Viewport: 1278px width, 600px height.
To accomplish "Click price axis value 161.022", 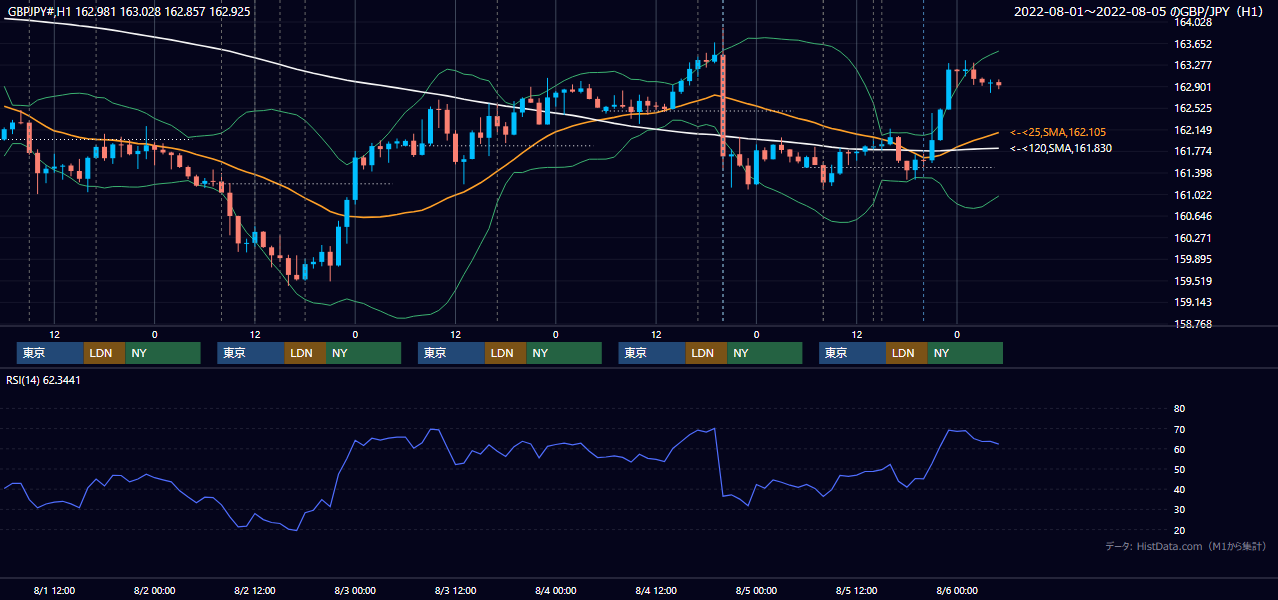I will (x=1192, y=195).
